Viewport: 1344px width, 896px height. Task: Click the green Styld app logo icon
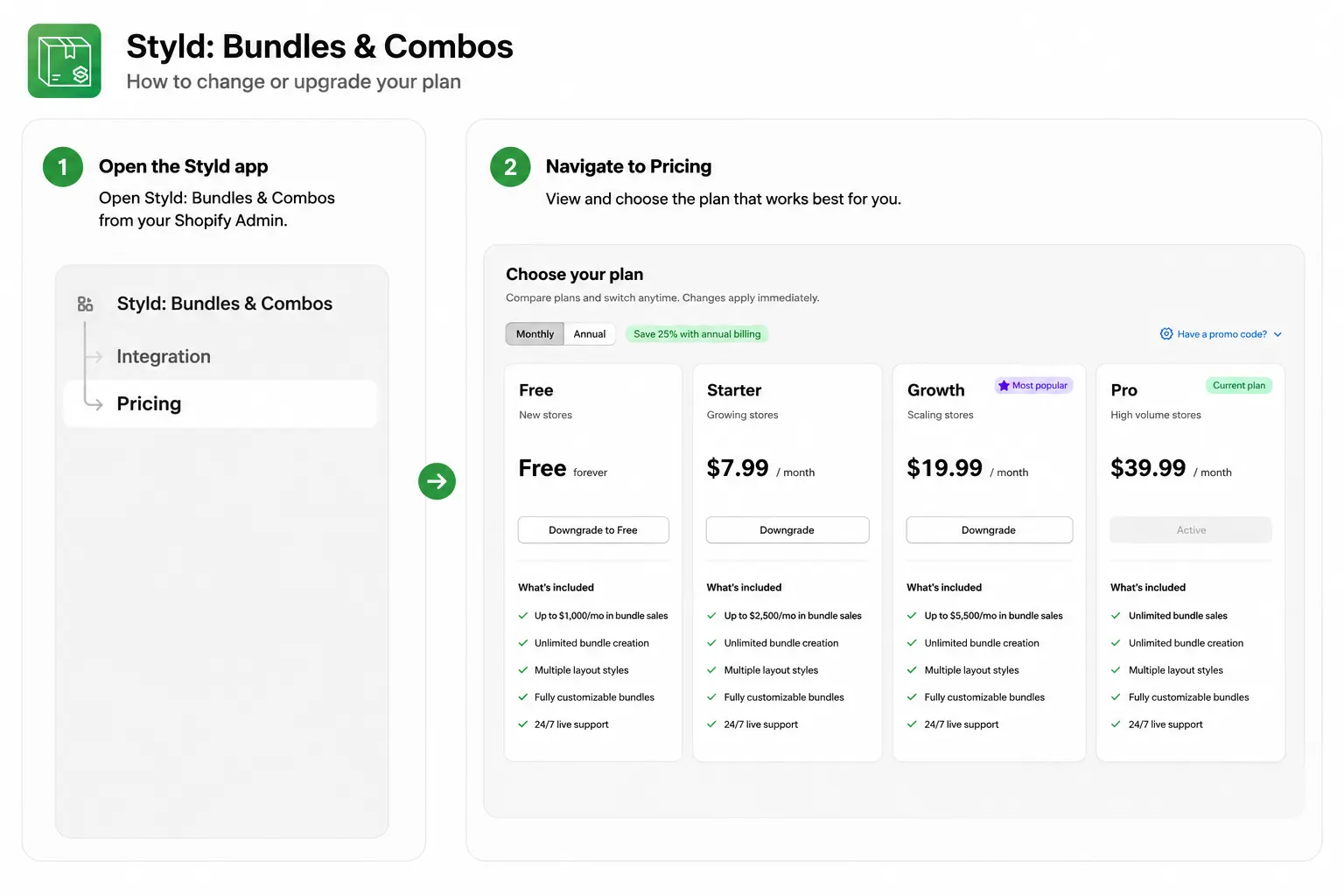click(x=64, y=60)
